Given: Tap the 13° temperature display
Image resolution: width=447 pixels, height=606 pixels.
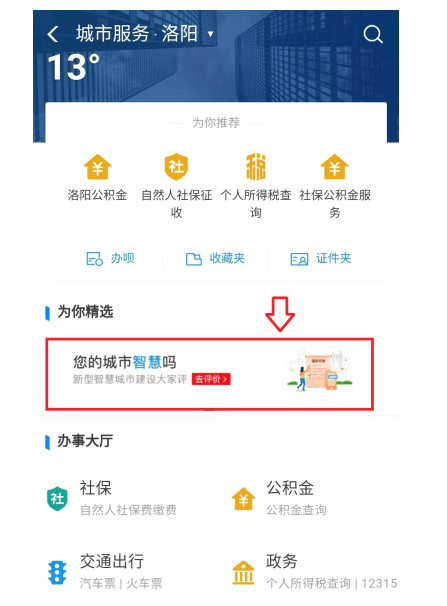Looking at the screenshot, I should [73, 66].
